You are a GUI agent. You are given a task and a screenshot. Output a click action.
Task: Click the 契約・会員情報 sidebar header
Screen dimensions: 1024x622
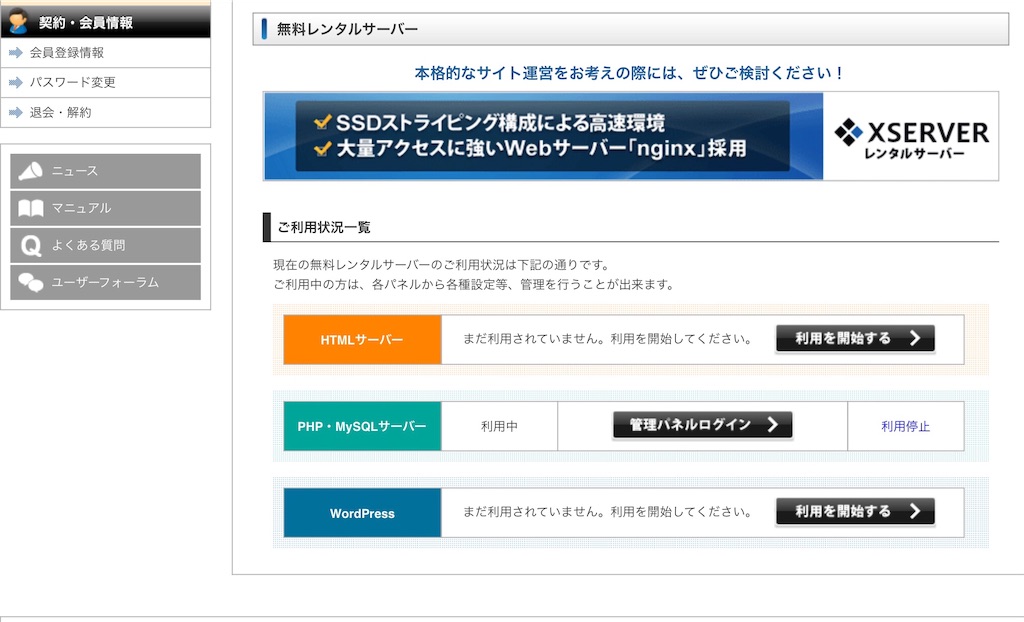106,22
